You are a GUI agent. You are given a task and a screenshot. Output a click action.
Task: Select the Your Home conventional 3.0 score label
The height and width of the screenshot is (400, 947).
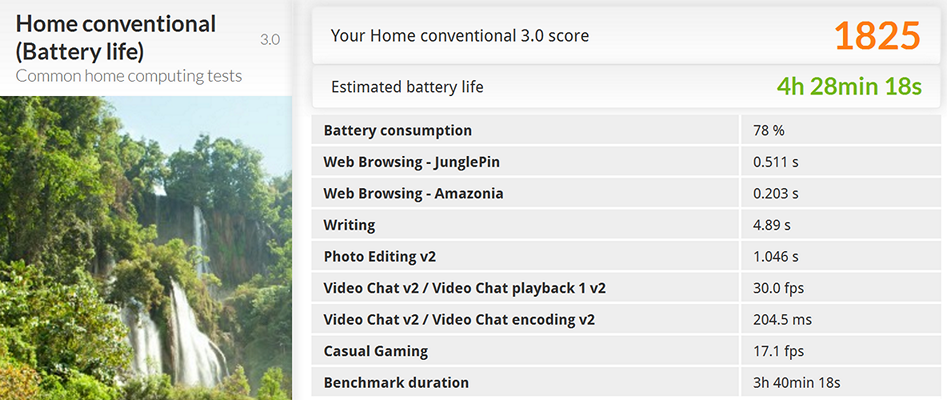pos(460,36)
